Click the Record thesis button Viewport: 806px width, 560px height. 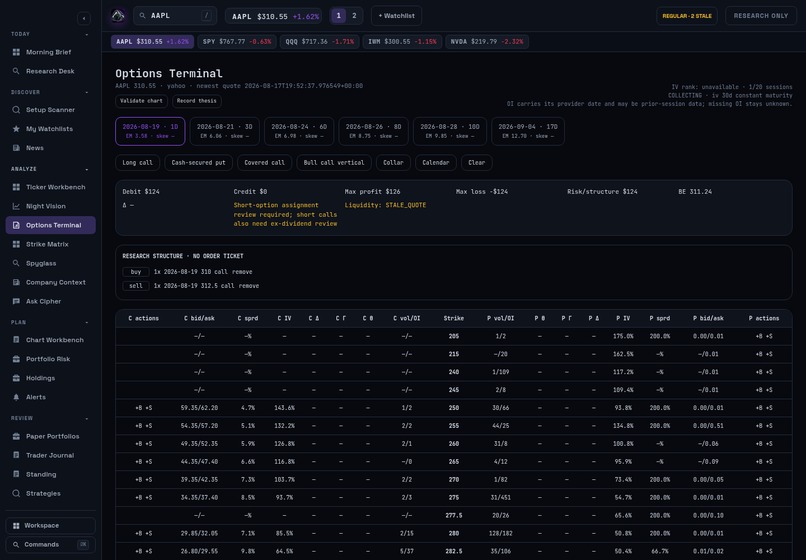coord(197,101)
